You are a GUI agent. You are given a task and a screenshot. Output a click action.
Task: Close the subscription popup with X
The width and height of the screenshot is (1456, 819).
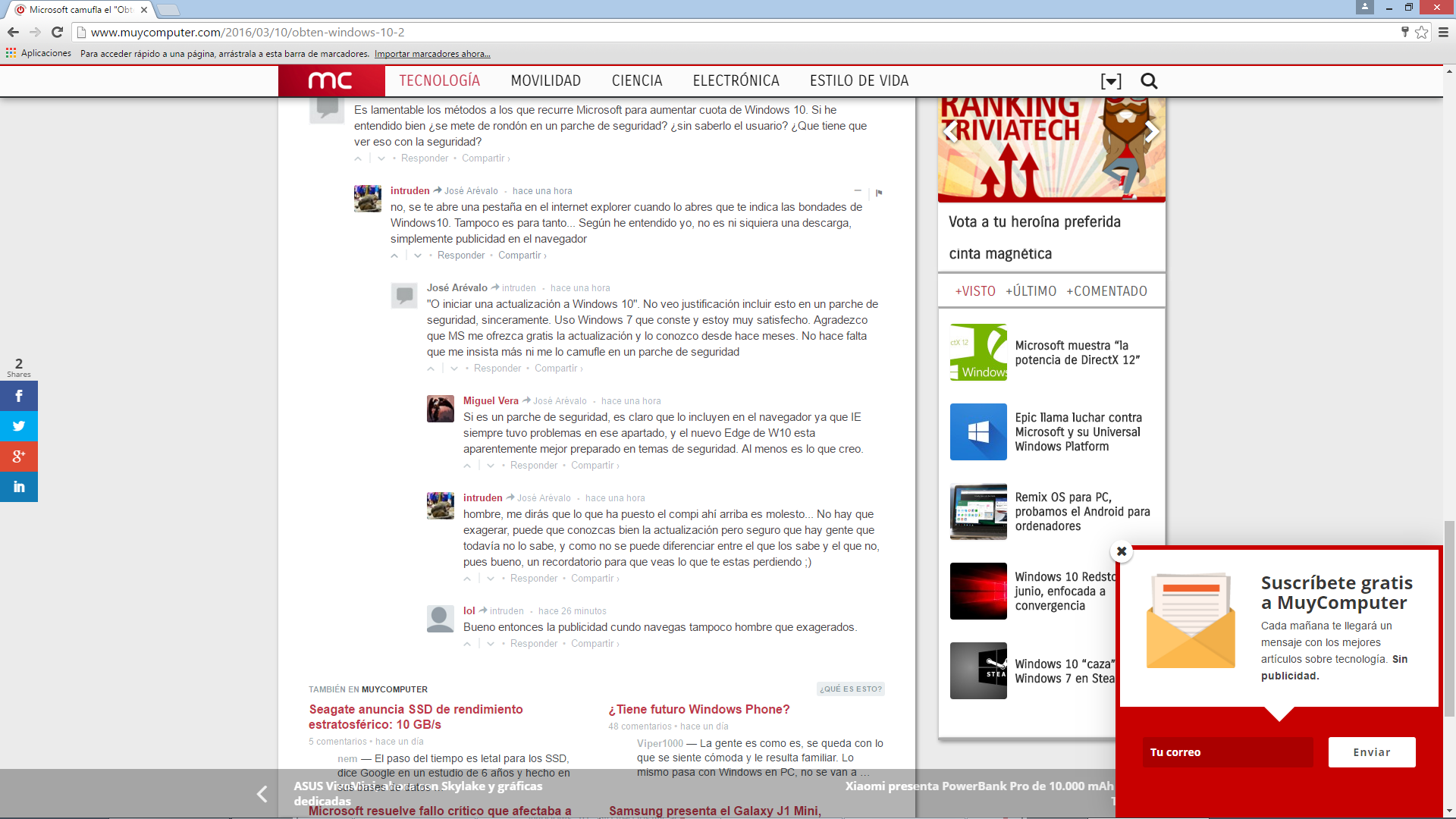click(x=1122, y=551)
